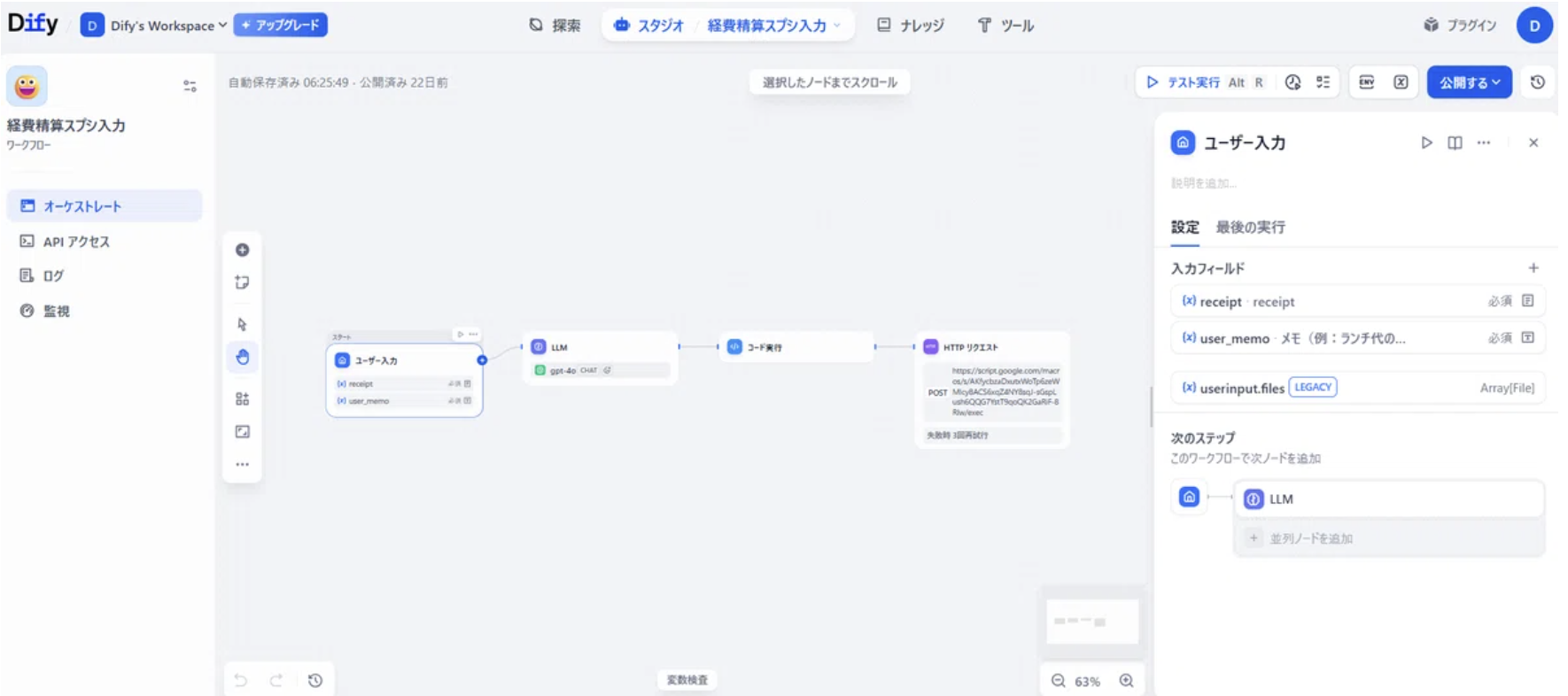Close the ユーザー入力 panel
The image size is (1568, 696).
coord(1533,143)
